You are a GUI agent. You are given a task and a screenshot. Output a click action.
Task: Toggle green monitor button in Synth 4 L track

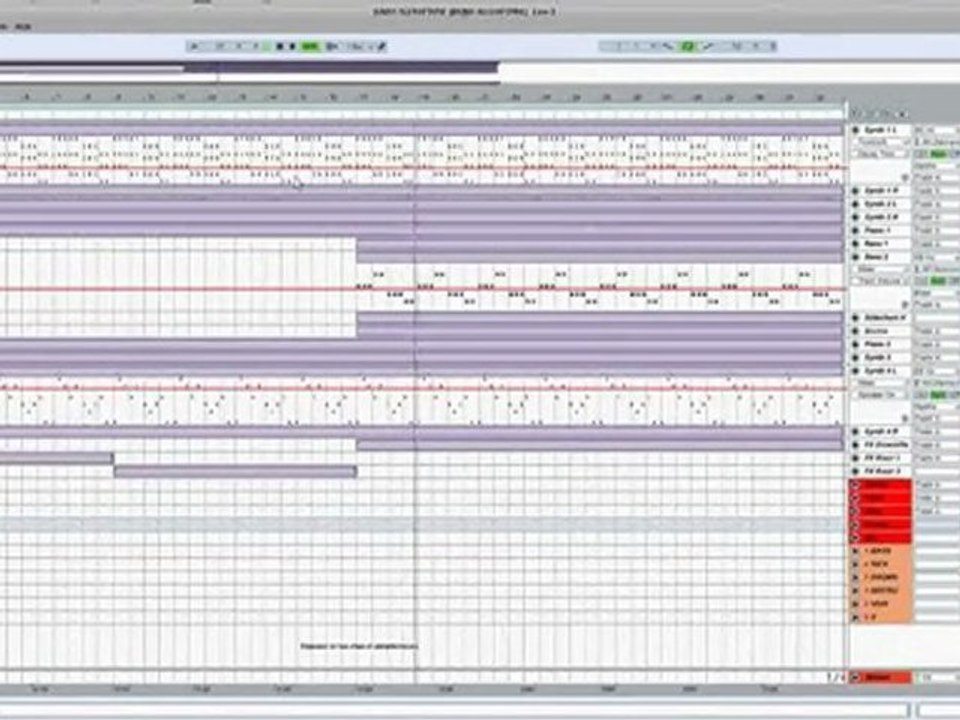pos(937,395)
